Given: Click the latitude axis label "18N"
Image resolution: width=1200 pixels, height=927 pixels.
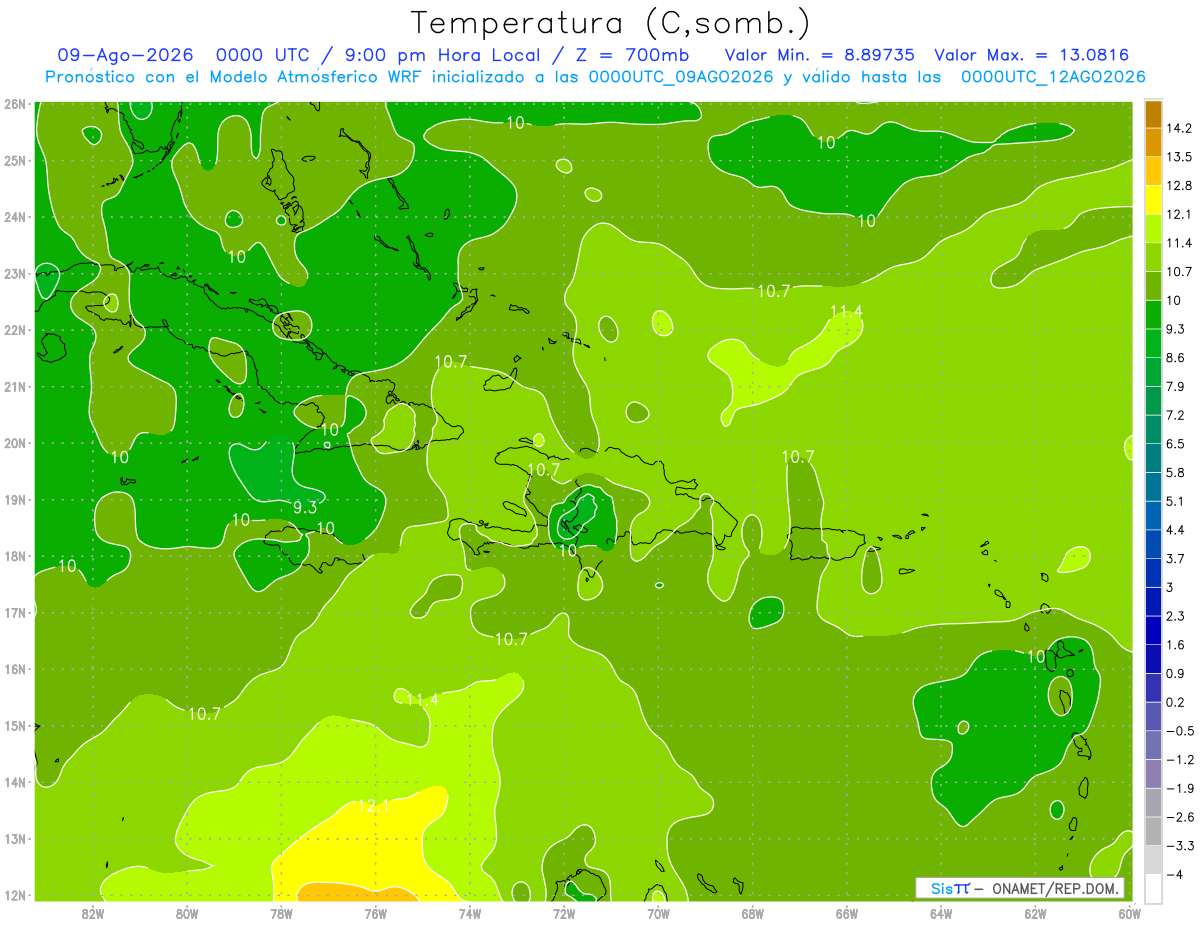Looking at the screenshot, I should coord(14,556).
